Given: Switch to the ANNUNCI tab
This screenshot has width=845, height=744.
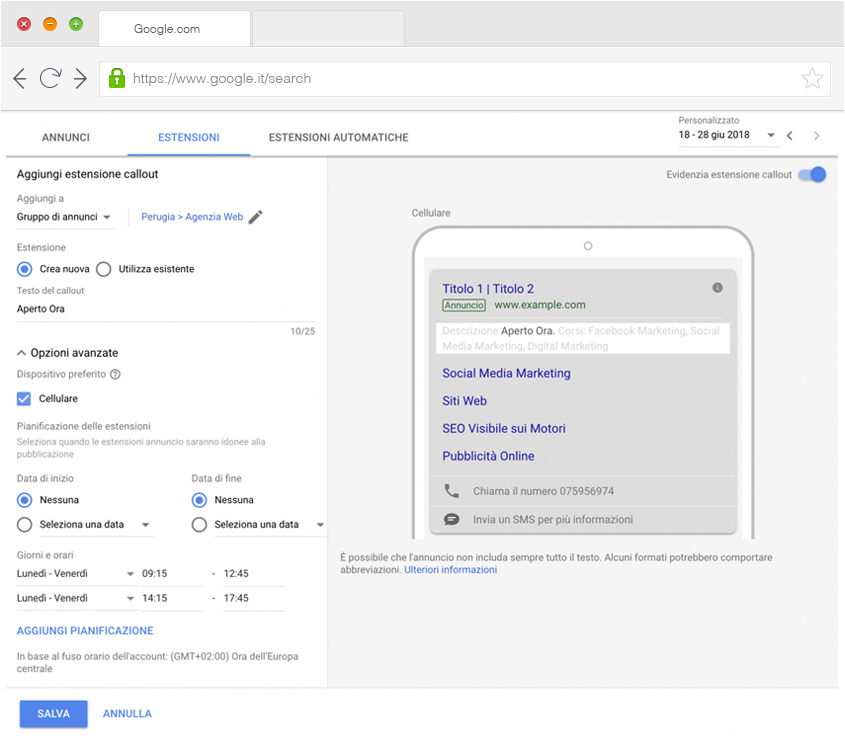Looking at the screenshot, I should point(66,137).
